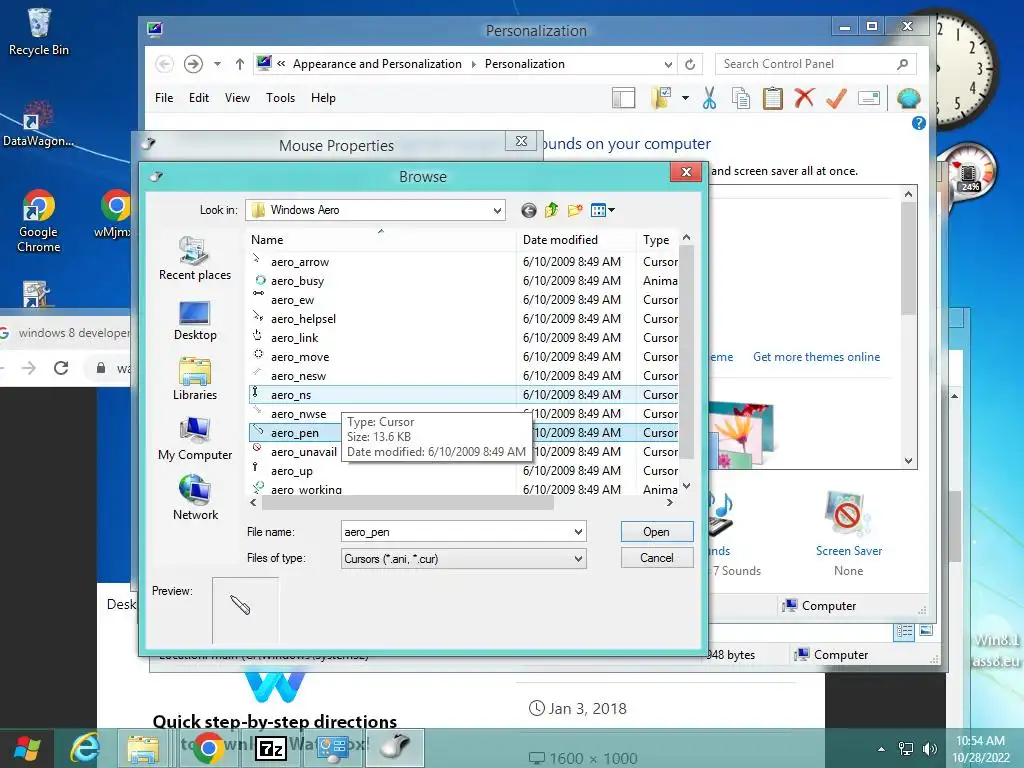
Task: Open the View menu in Personalization
Action: tap(237, 98)
